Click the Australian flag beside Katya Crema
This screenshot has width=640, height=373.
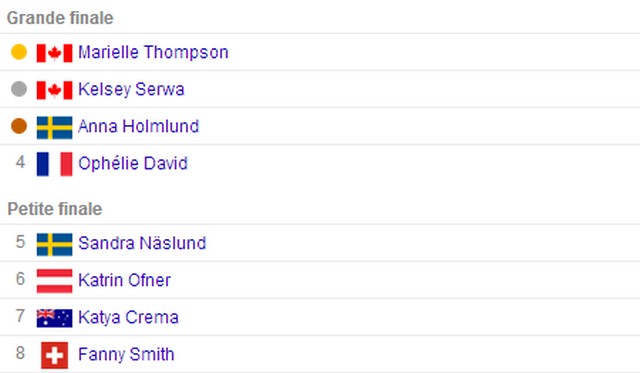(54, 318)
